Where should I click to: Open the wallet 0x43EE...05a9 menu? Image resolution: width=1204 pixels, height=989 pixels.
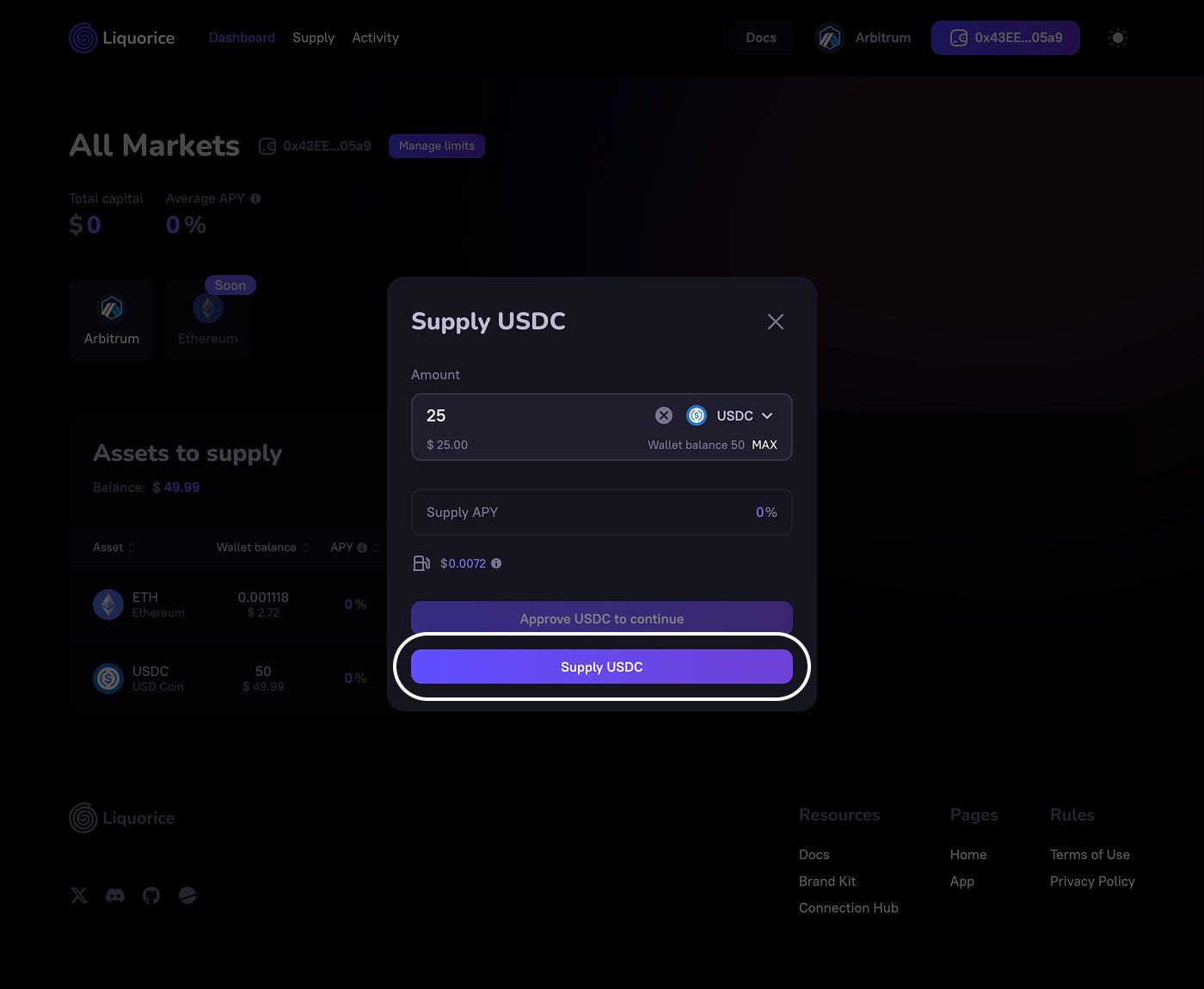(x=1005, y=38)
